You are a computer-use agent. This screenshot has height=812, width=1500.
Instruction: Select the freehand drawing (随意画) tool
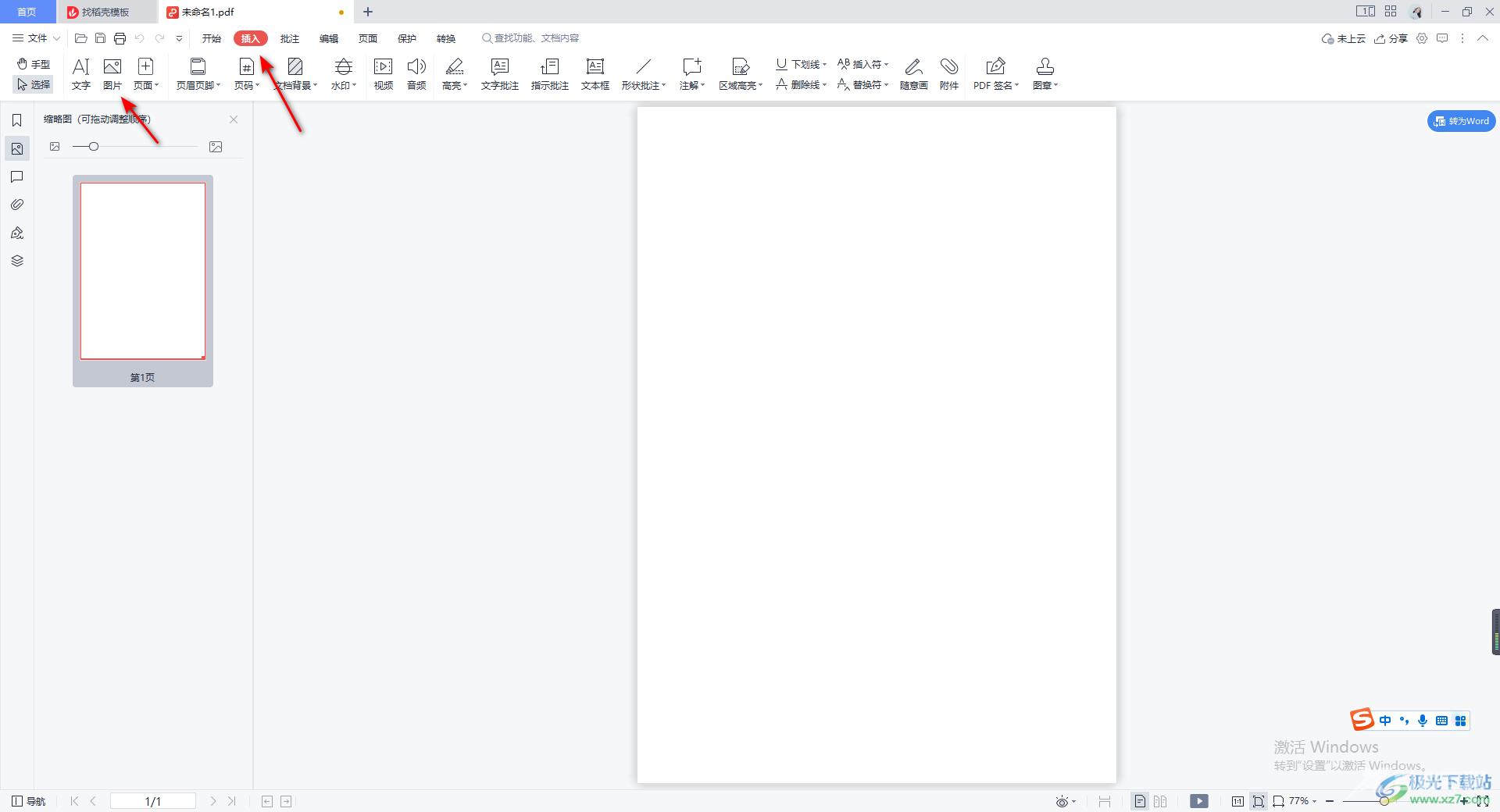pyautogui.click(x=914, y=74)
